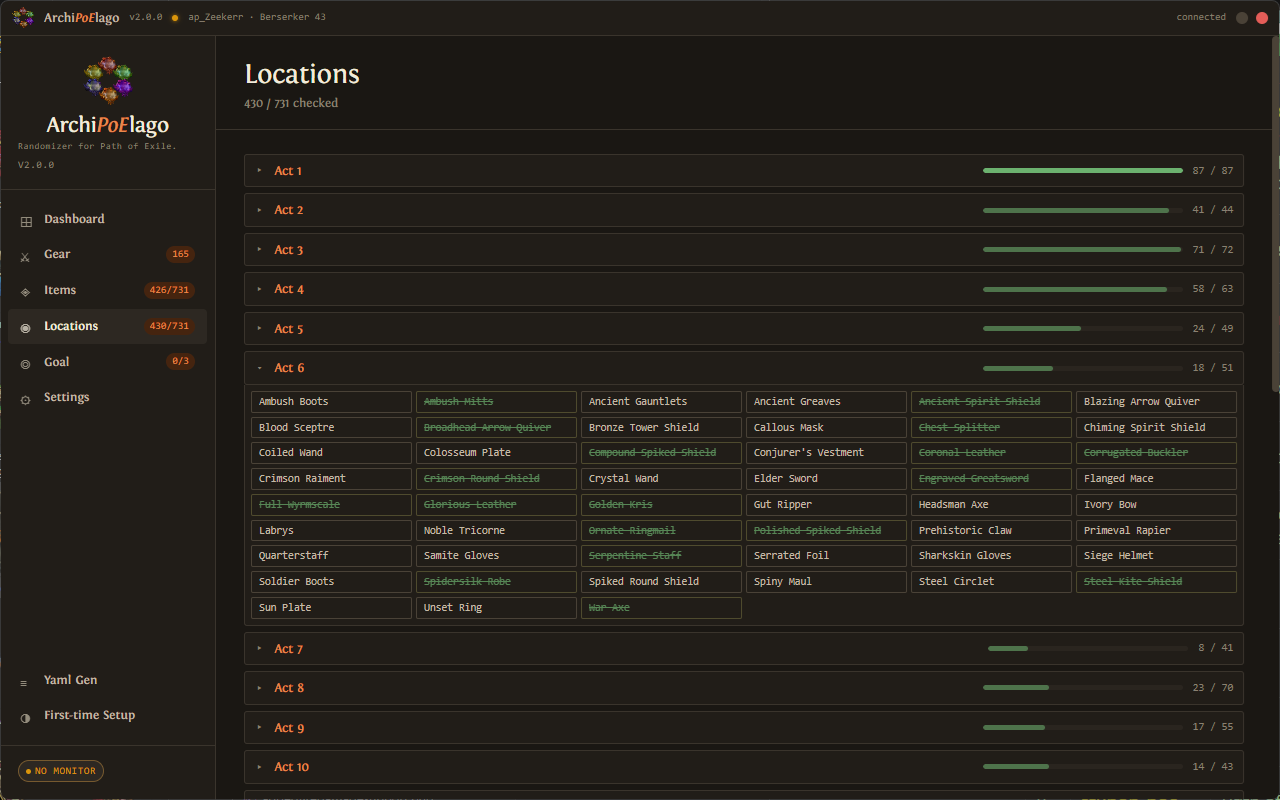Screen dimensions: 1280x800
Task: Select the Unset Ring location
Action: (496, 608)
